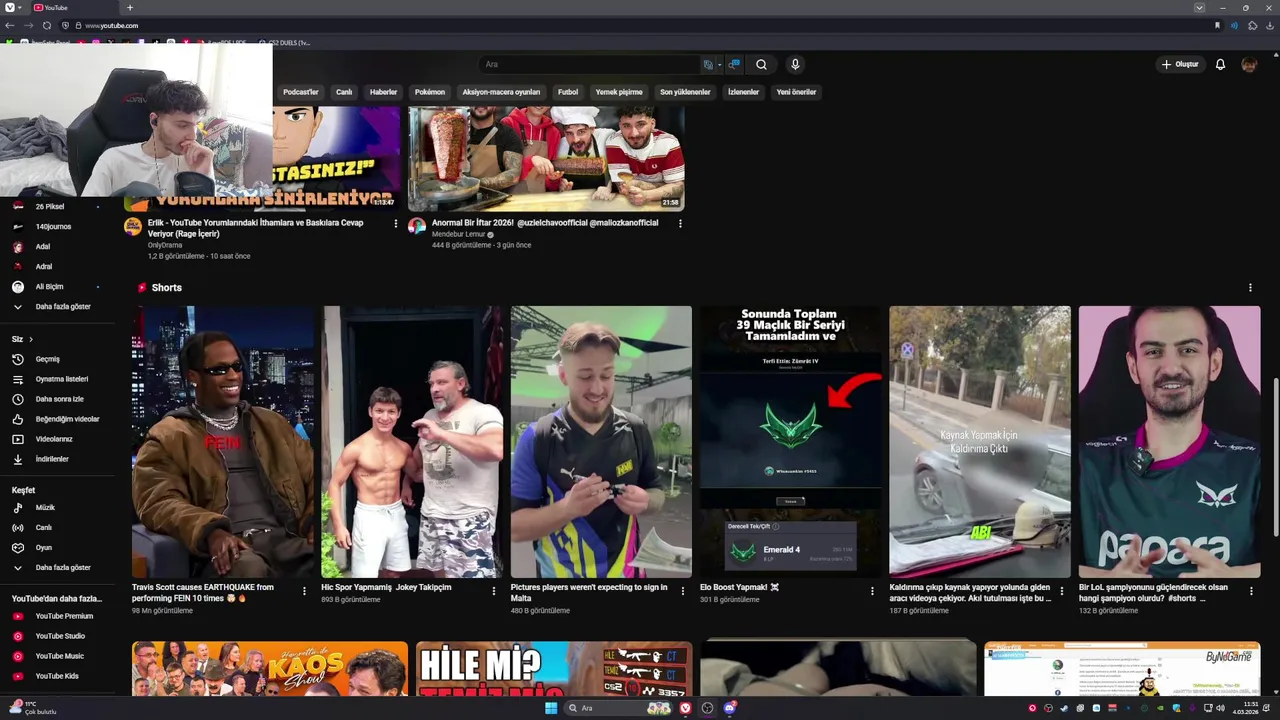The width and height of the screenshot is (1280, 720).
Task: Click the Oluştur create button
Action: click(x=1180, y=64)
